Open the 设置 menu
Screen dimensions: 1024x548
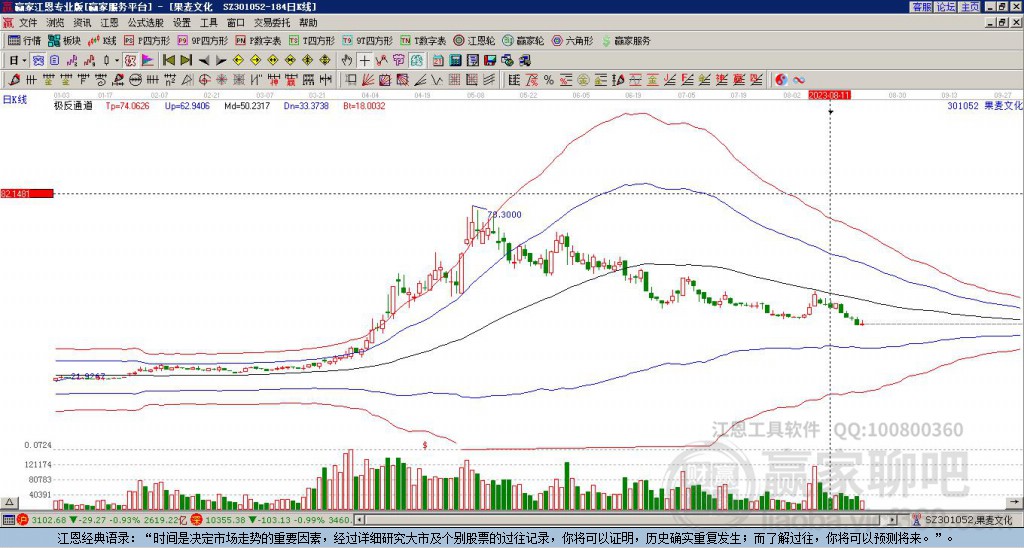tap(181, 23)
